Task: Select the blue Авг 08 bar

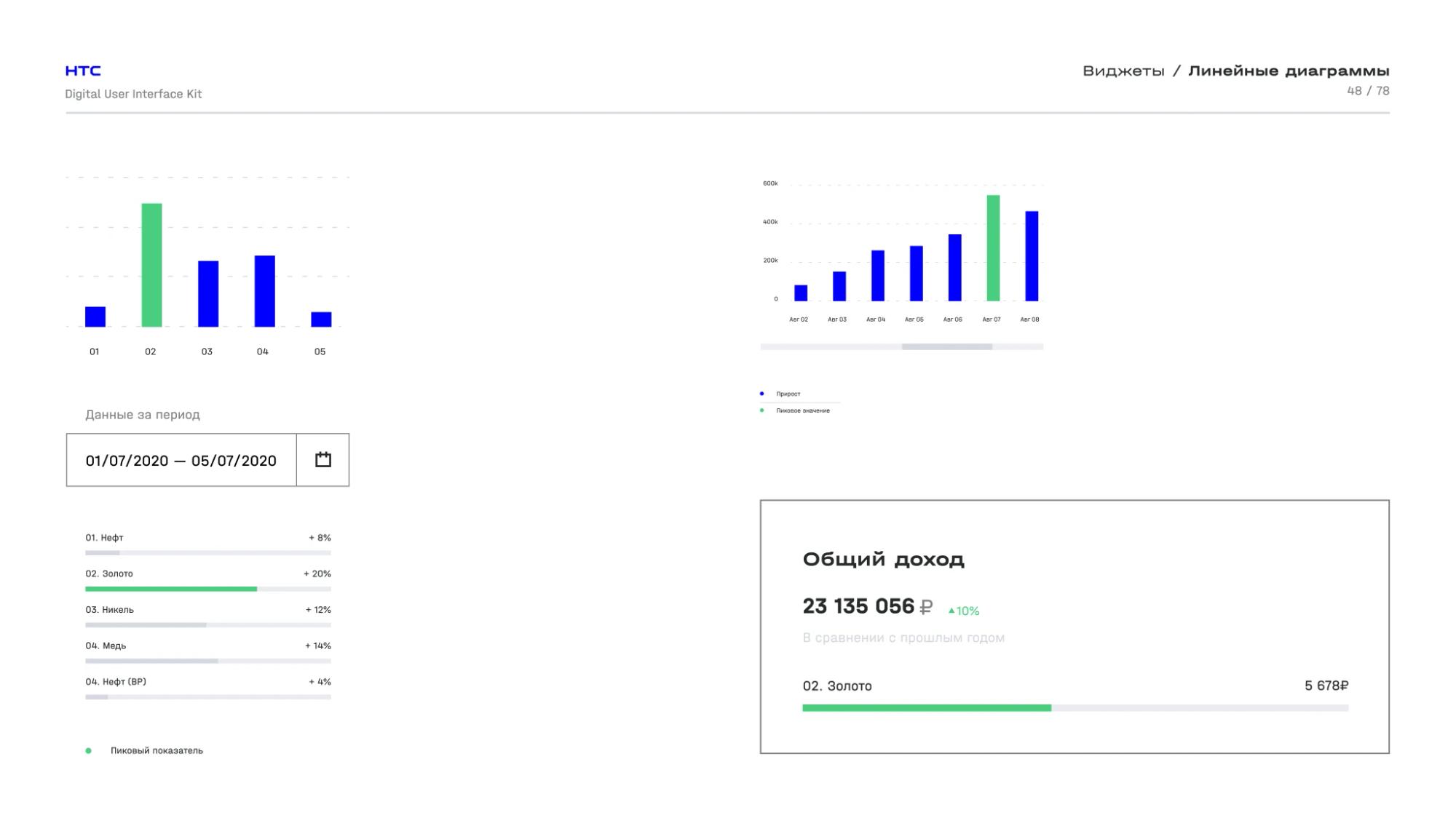Action: click(1032, 256)
